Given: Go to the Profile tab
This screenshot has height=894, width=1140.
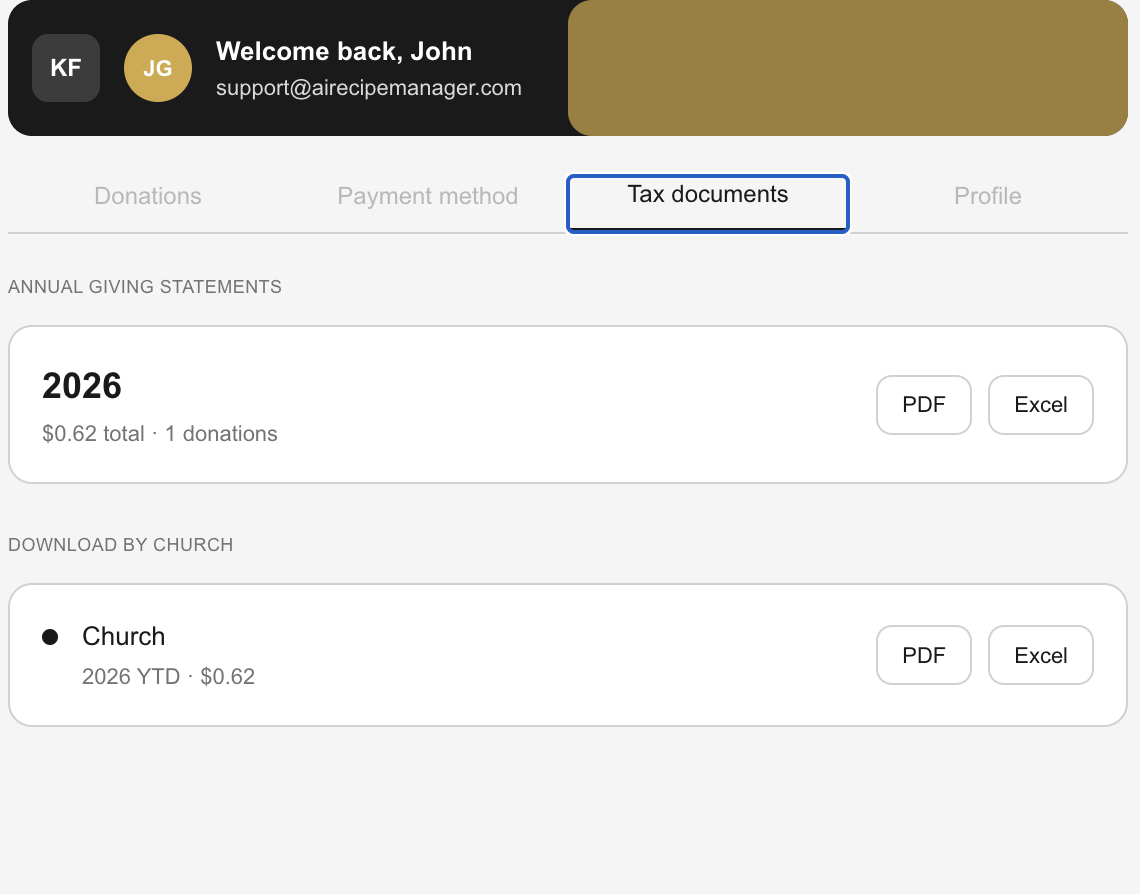Looking at the screenshot, I should [x=987, y=196].
